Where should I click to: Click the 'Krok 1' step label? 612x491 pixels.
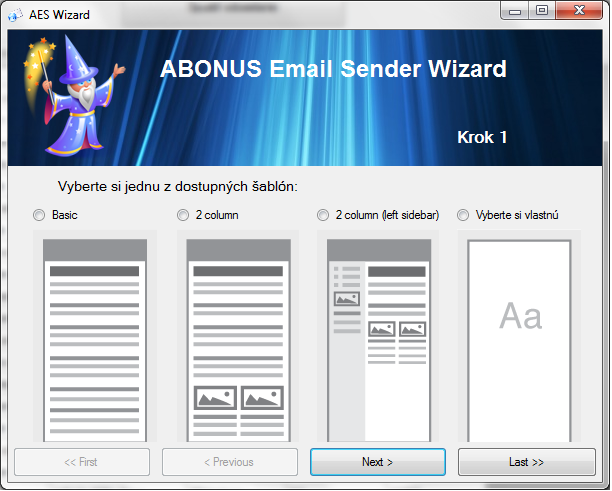(482, 137)
